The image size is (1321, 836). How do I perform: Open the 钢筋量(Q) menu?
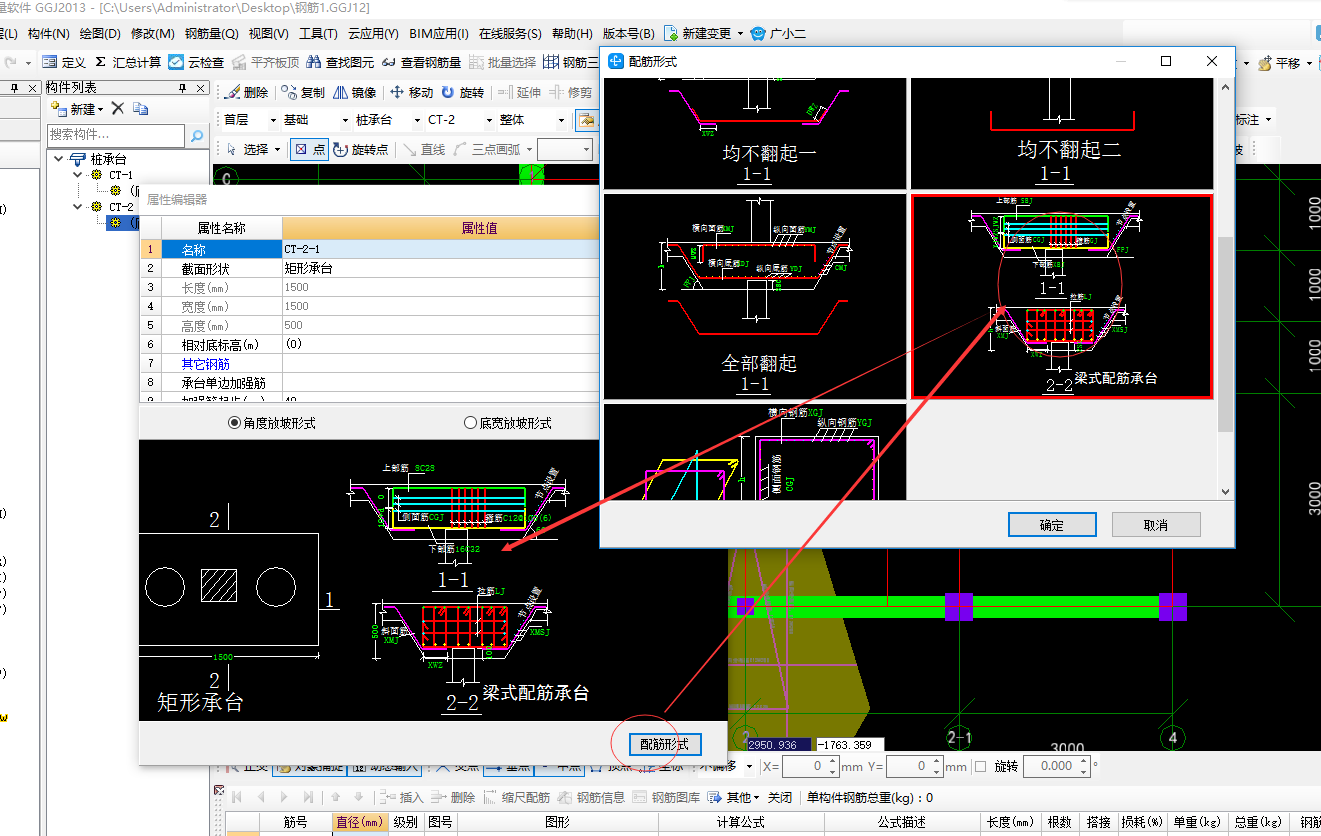tap(211, 34)
